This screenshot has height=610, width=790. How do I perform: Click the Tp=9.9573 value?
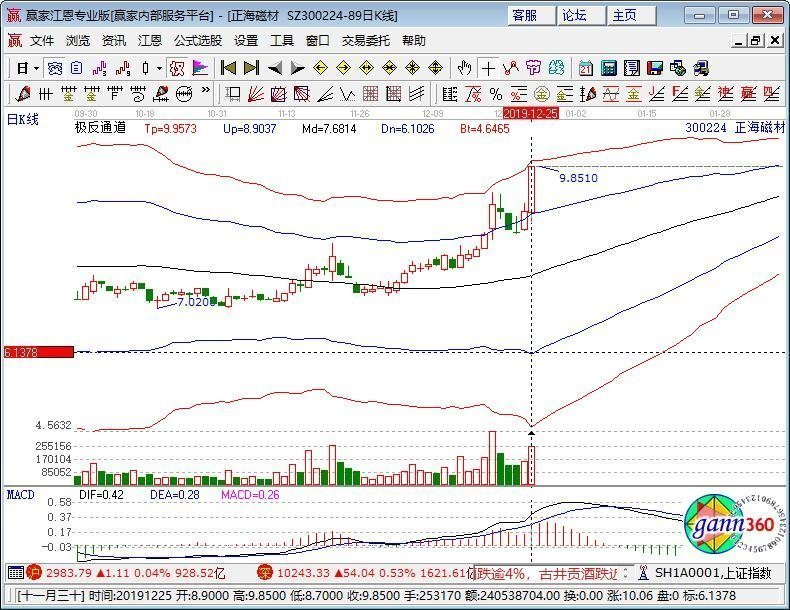point(170,129)
